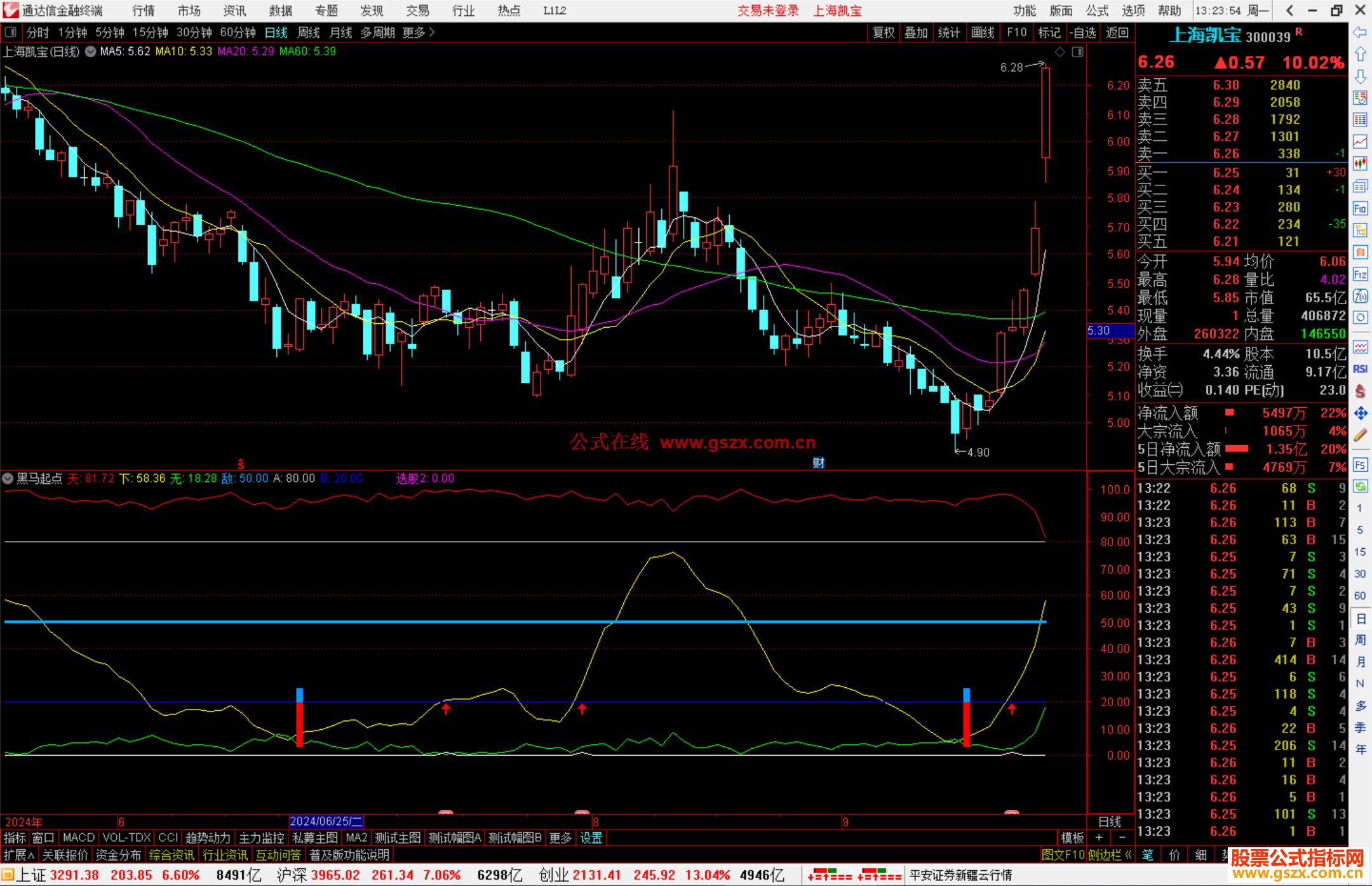
Task: Switch to 30-minute period in sidebar
Action: [x=1359, y=574]
